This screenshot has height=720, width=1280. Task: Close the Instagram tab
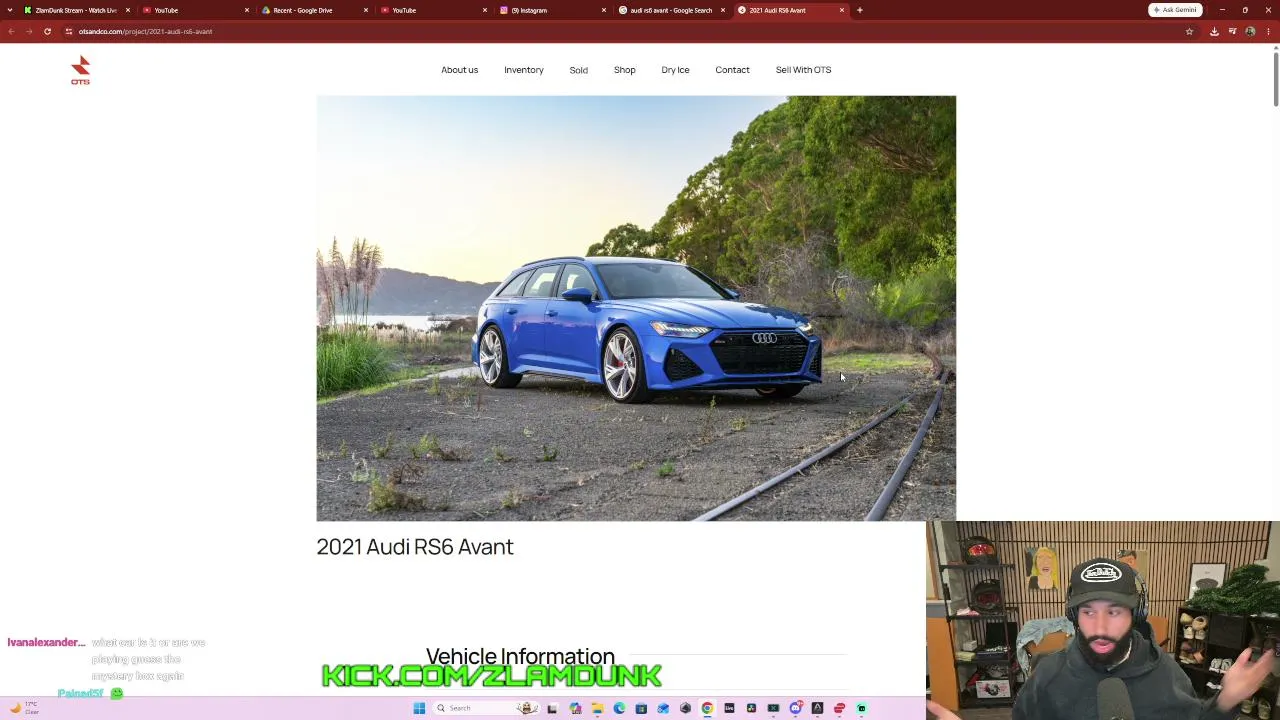[604, 10]
